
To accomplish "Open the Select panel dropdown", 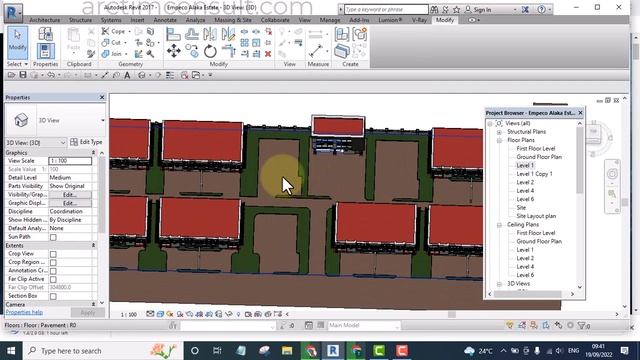I will click(18, 64).
